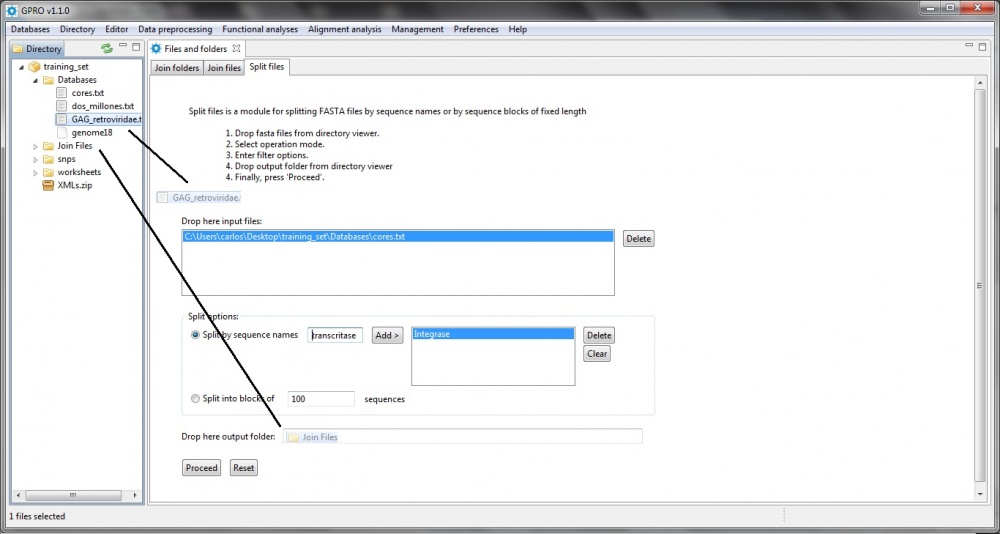Select 'Split by sequence names' radio button

pyautogui.click(x=195, y=335)
